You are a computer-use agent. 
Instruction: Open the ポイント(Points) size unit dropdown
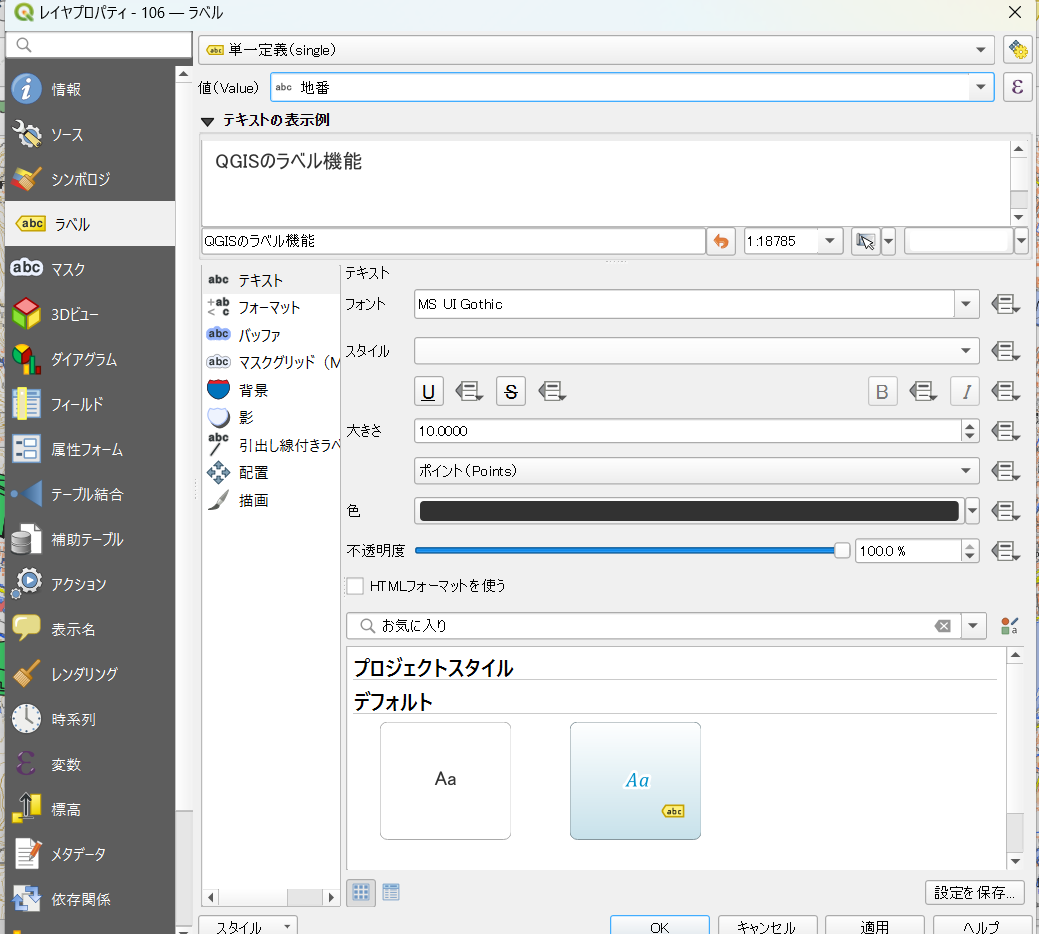(x=696, y=471)
